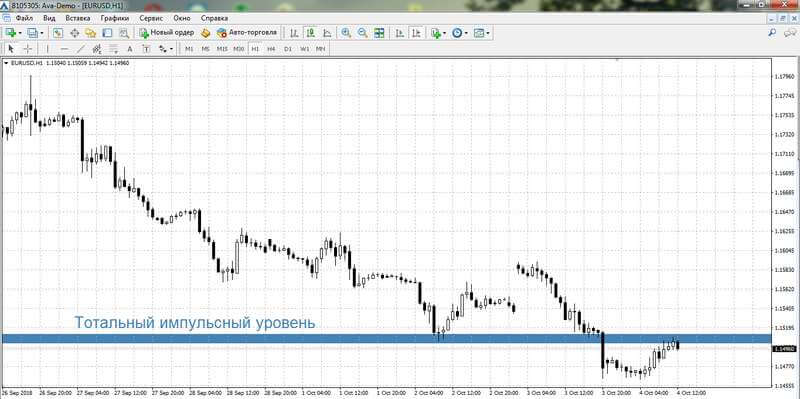Click the 1.16470 price scale label

point(783,212)
